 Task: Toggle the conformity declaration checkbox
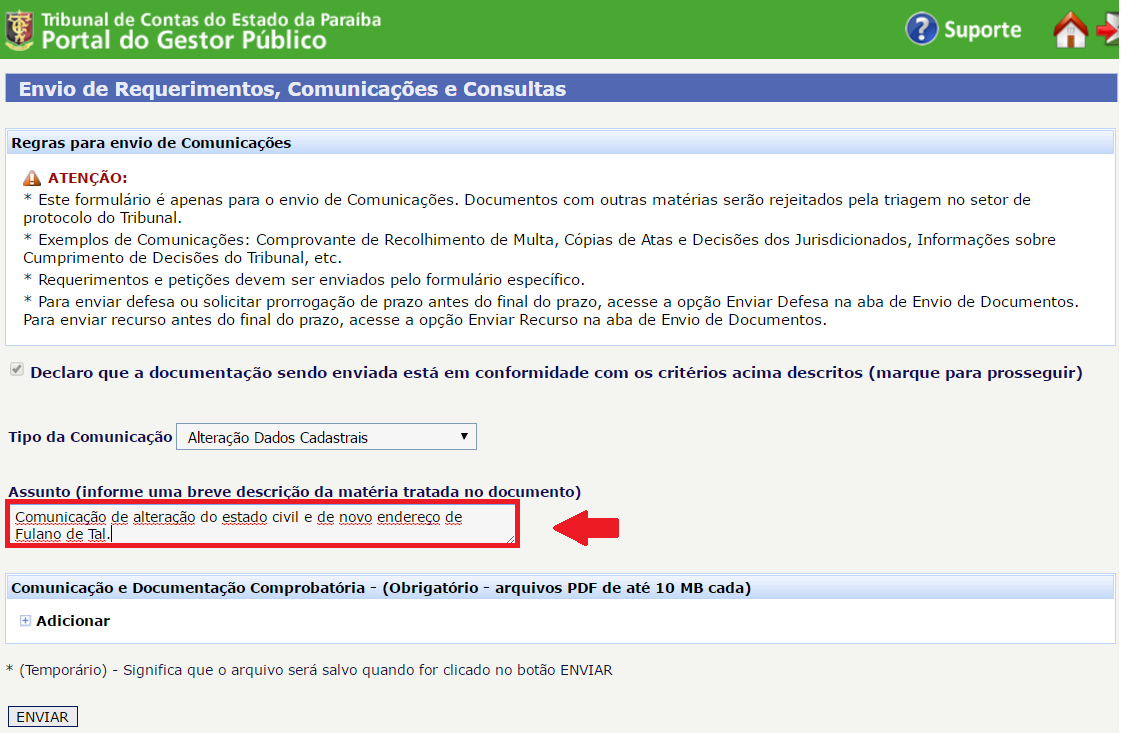[x=16, y=371]
